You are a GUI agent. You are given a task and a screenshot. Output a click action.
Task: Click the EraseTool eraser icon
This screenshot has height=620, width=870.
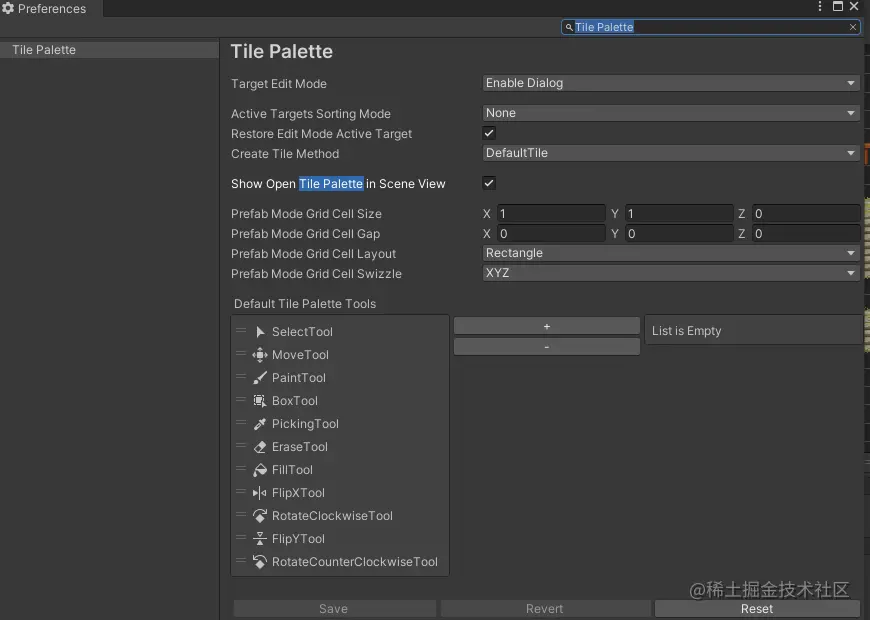[260, 447]
